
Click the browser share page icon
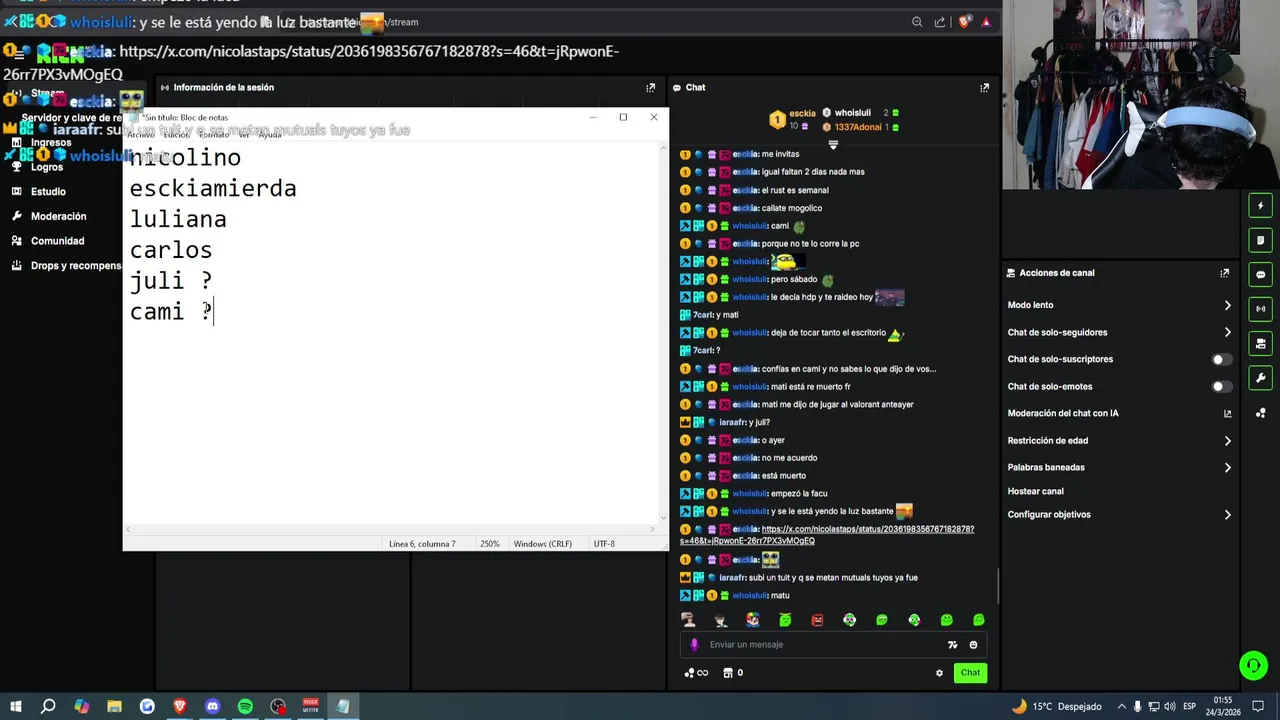(940, 22)
